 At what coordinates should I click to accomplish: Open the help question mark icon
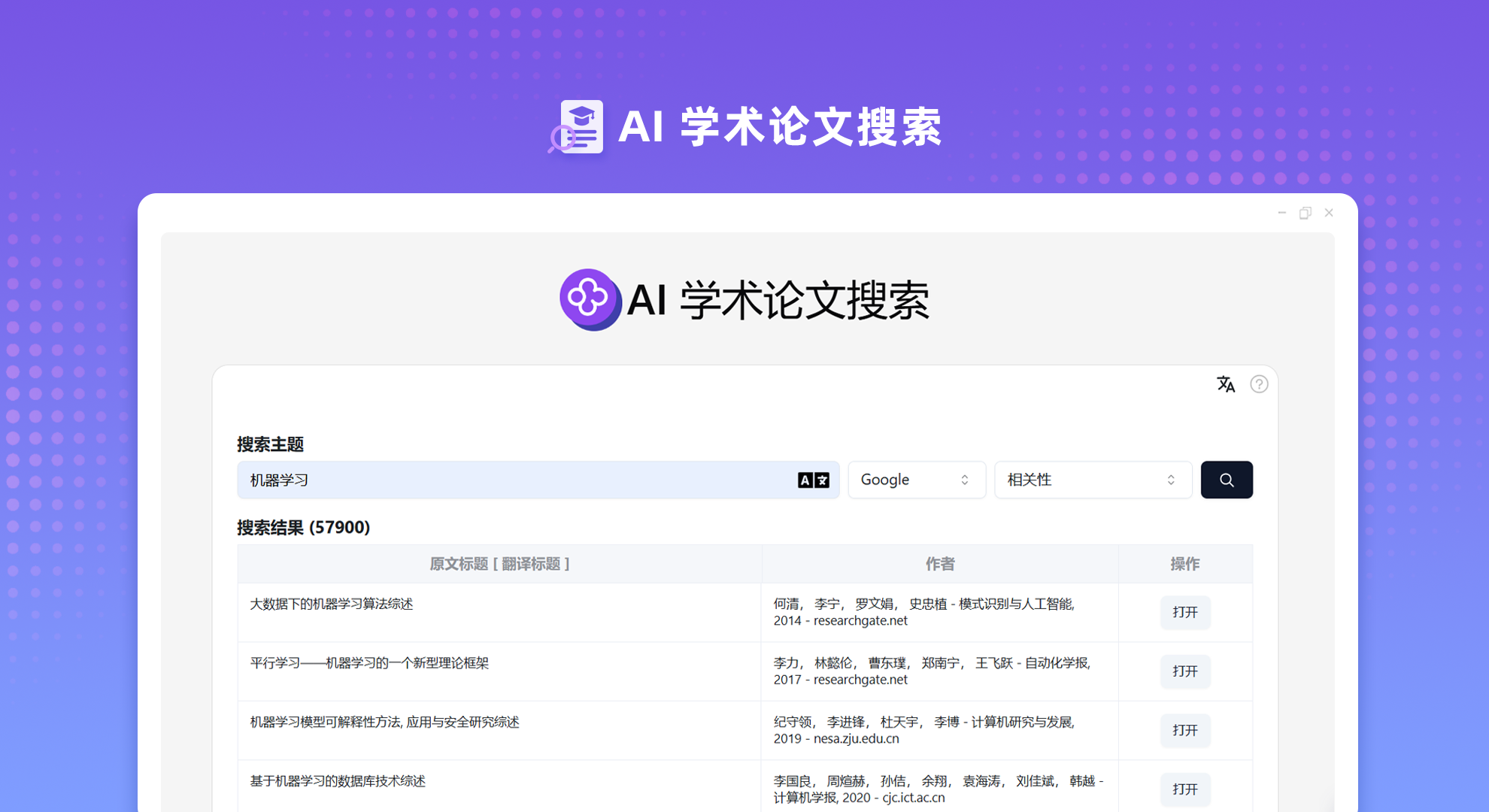[x=1259, y=384]
